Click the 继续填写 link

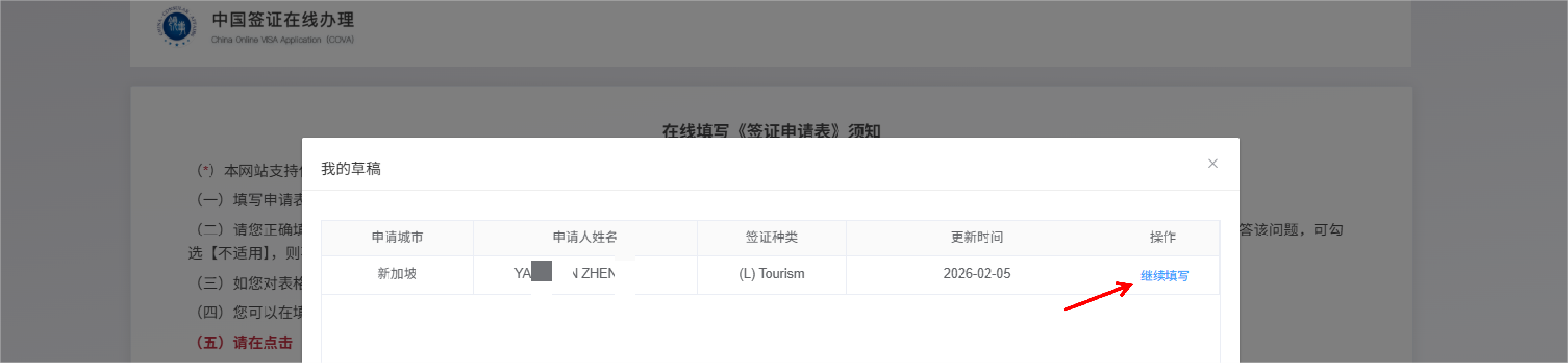click(1163, 276)
